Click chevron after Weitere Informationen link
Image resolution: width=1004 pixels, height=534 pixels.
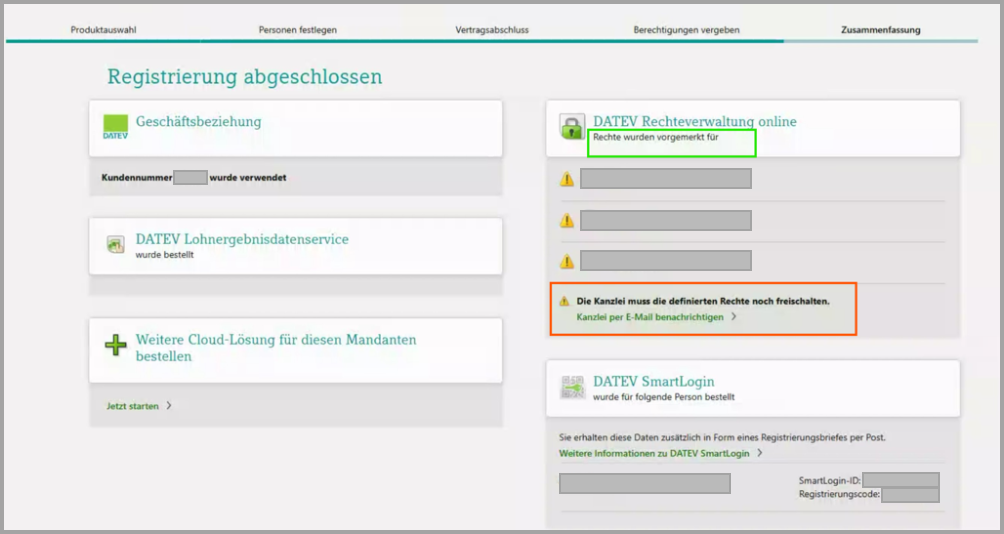760,453
